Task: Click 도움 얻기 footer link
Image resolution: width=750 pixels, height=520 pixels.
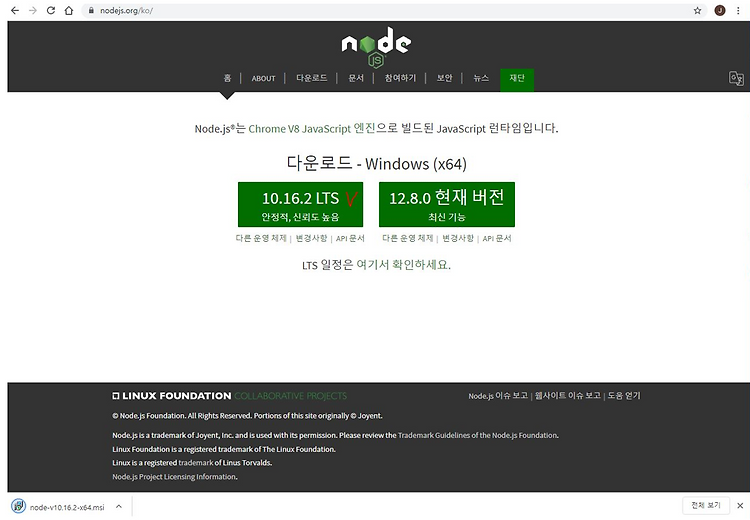Action: click(624, 396)
